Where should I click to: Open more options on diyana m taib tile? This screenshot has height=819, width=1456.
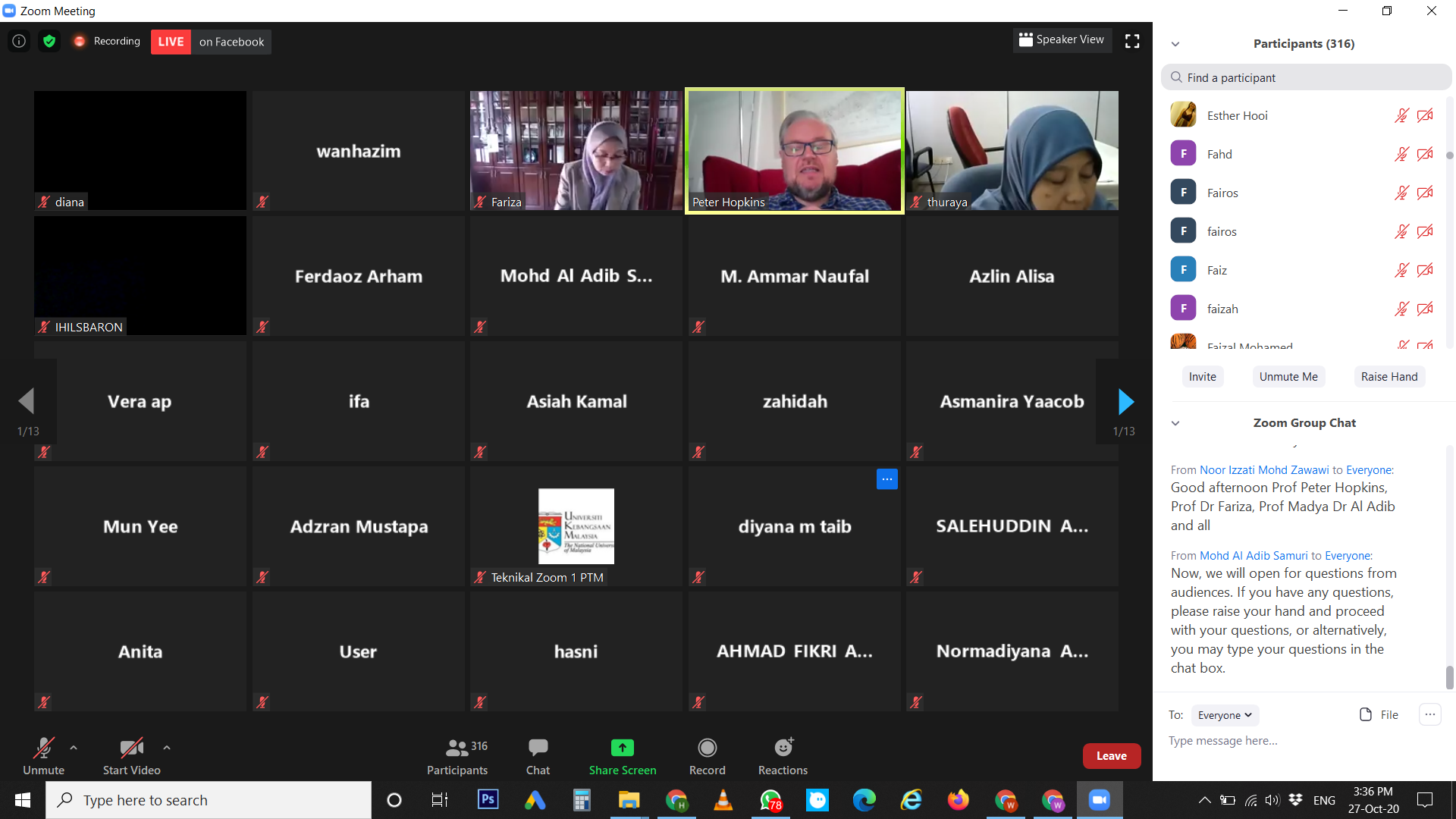886,479
